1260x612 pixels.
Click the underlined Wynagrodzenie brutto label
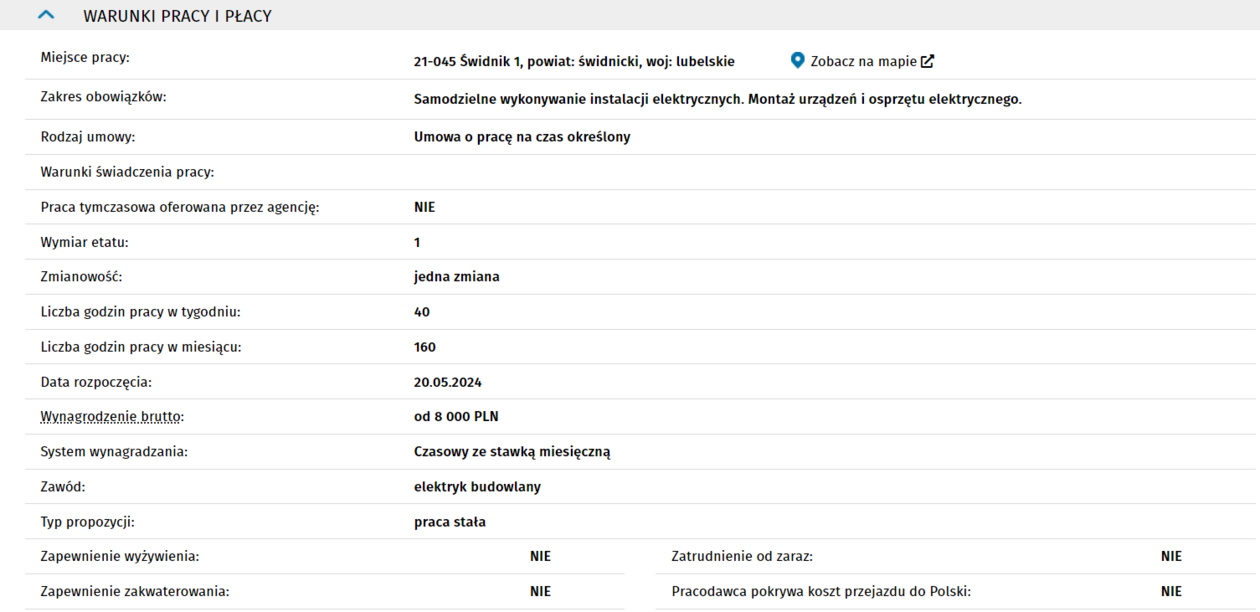[x=112, y=417]
